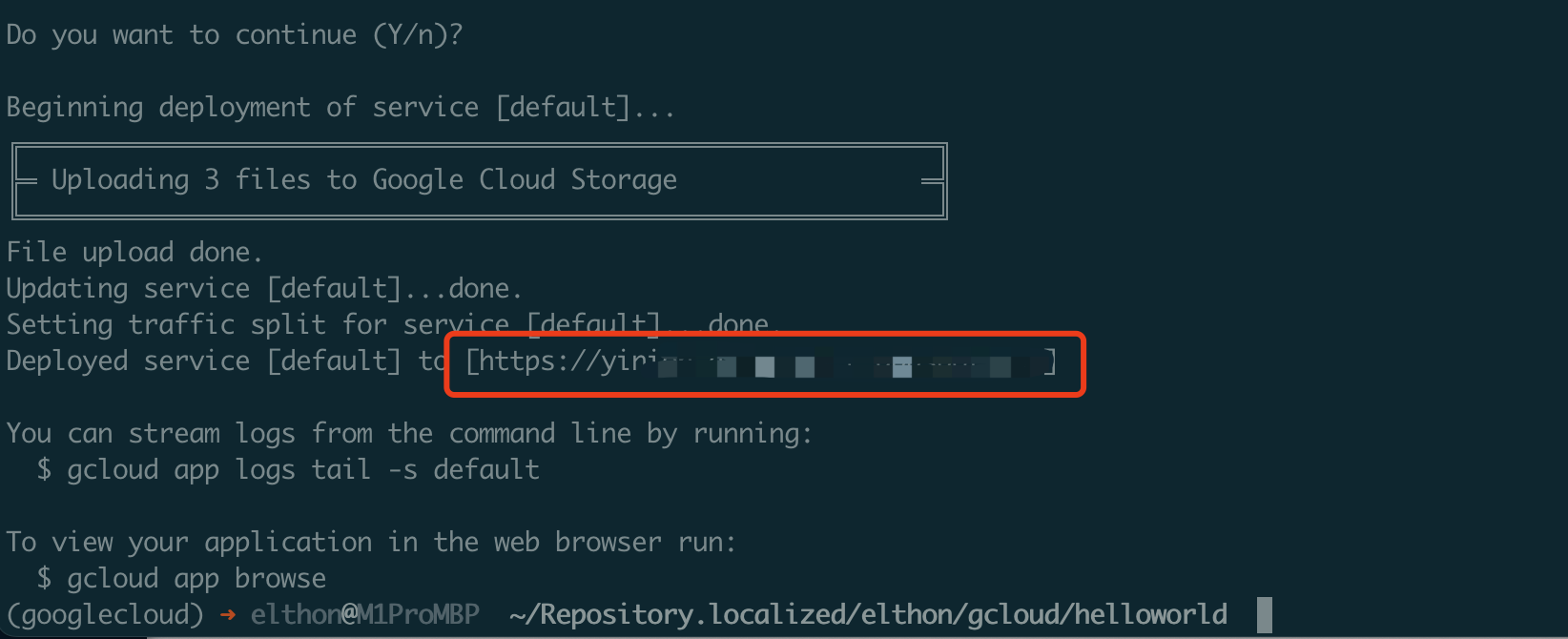Image resolution: width=1568 pixels, height=639 pixels.
Task: Click the 'File upload done.' message
Action: tap(134, 253)
